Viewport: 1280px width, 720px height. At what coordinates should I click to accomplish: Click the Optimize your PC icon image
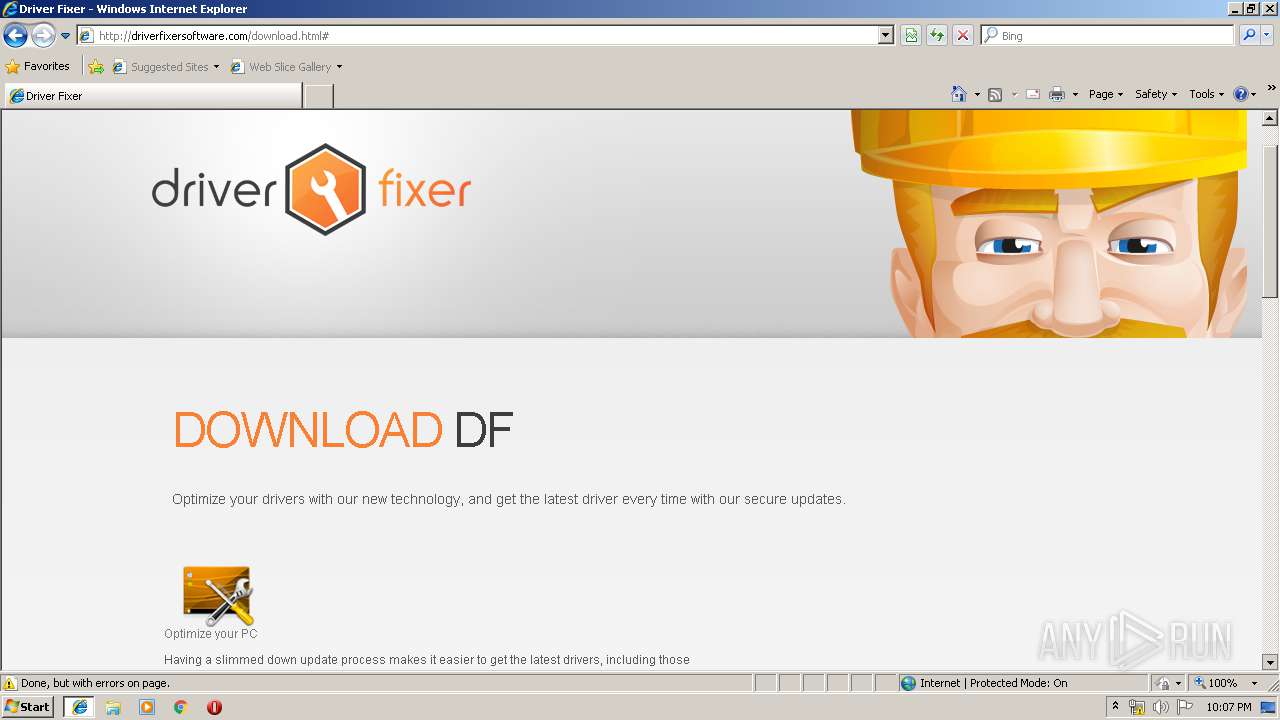[x=217, y=595]
